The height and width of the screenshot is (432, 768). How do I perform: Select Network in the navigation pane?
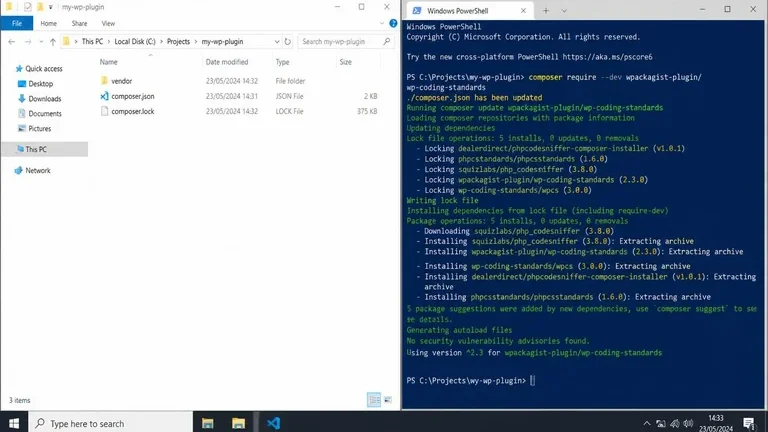(x=38, y=170)
